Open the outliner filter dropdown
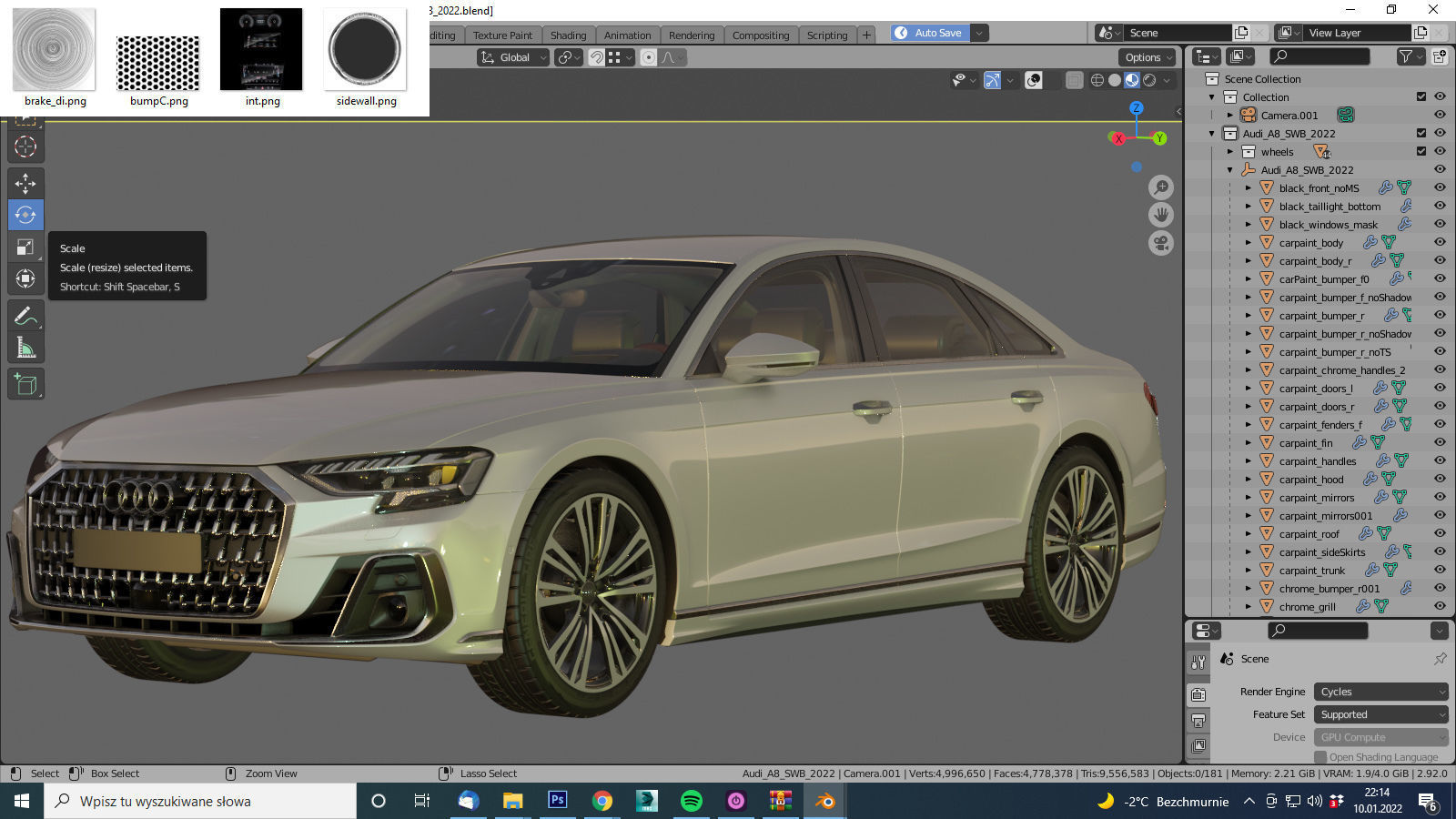The image size is (1456, 819). (1410, 56)
